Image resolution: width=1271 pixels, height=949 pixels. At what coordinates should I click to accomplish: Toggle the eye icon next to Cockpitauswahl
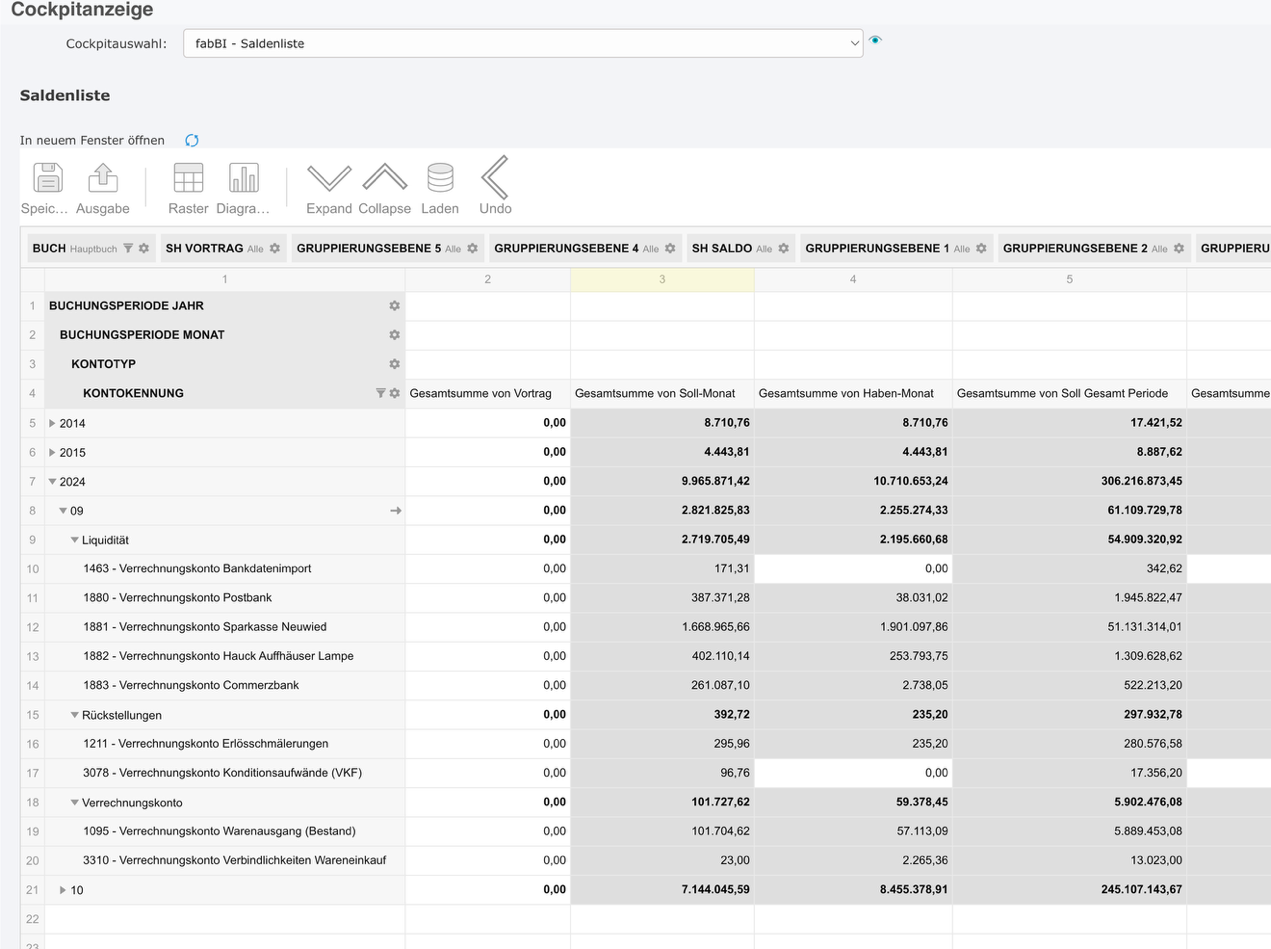pyautogui.click(x=876, y=40)
